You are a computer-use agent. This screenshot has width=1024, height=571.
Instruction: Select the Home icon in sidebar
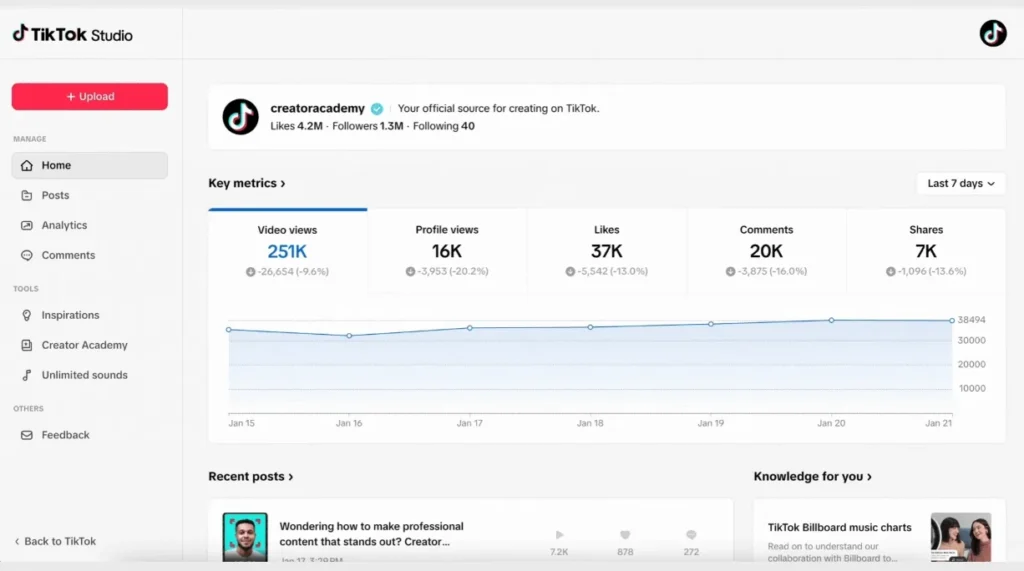27,165
